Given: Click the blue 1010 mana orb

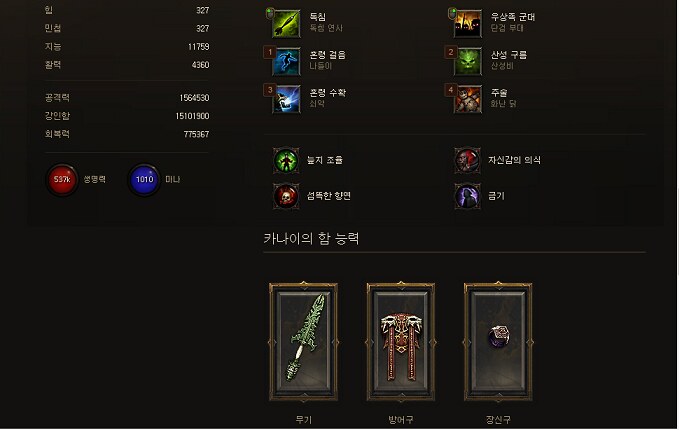Looking at the screenshot, I should 144,179.
